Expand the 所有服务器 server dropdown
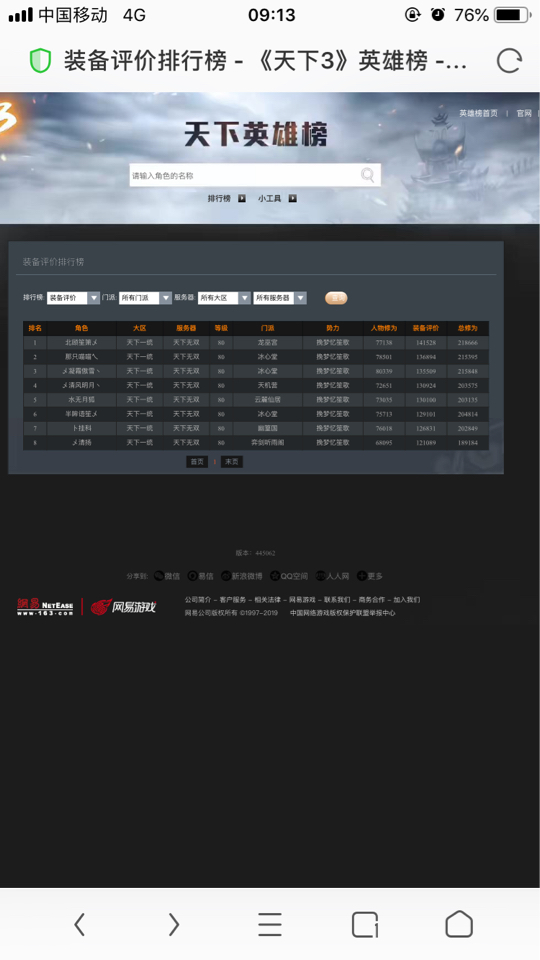This screenshot has height=960, width=540. tap(280, 298)
